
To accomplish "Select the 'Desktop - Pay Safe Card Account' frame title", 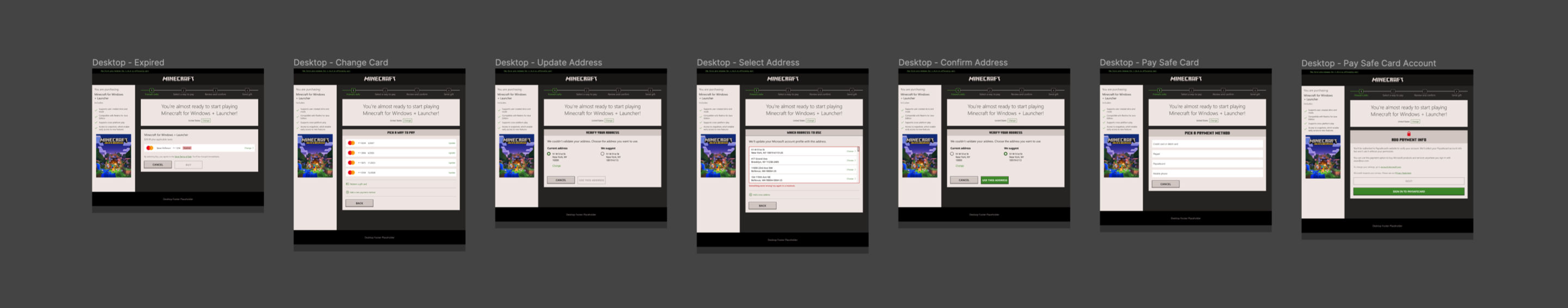I will 1368,63.
